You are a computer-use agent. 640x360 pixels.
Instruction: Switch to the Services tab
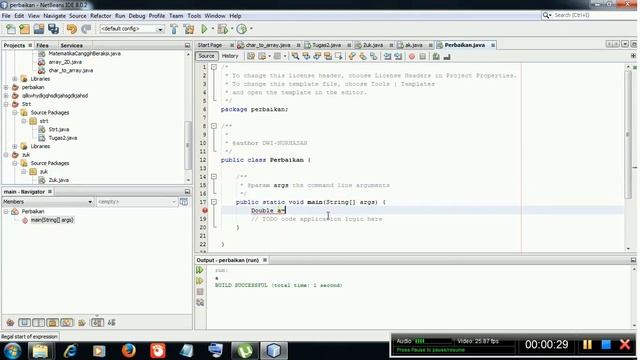click(x=71, y=45)
